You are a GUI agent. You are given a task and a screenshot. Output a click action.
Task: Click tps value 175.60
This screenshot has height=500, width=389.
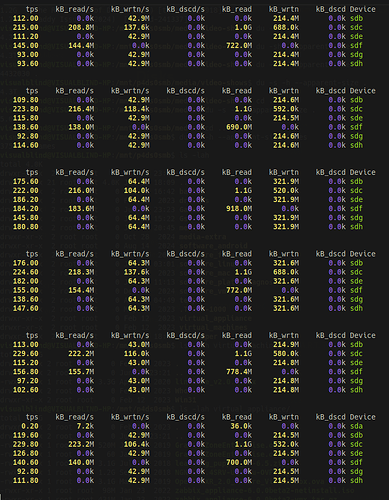(x=26, y=182)
